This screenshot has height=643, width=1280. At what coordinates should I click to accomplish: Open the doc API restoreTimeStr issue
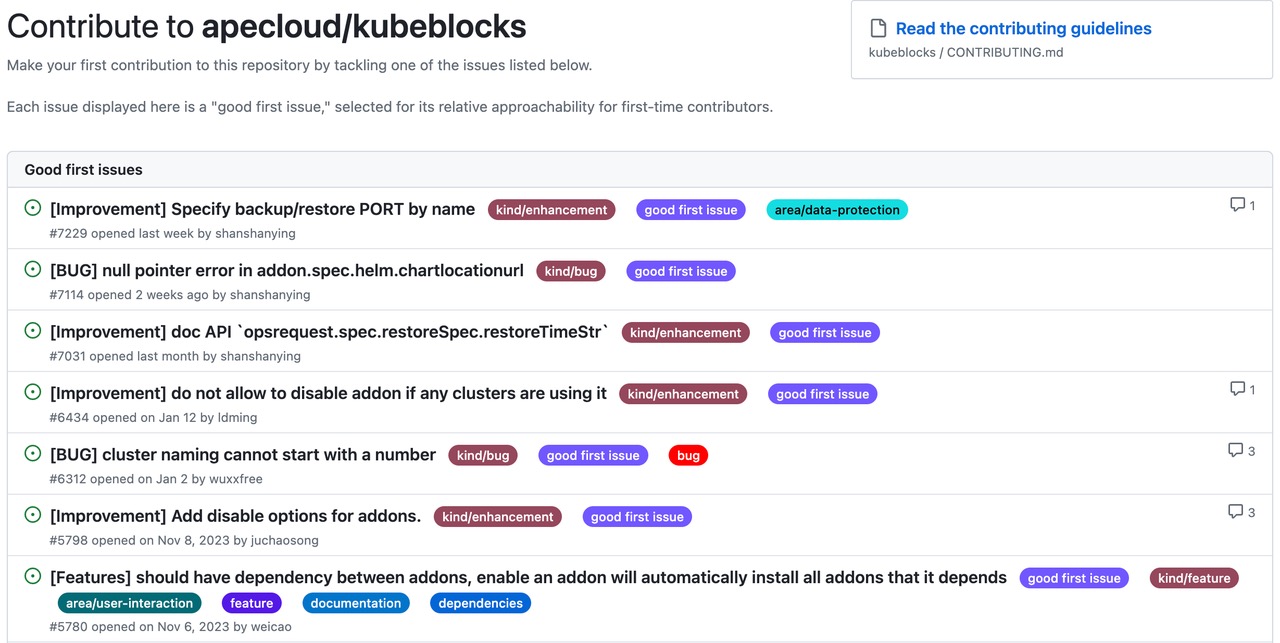pos(329,332)
